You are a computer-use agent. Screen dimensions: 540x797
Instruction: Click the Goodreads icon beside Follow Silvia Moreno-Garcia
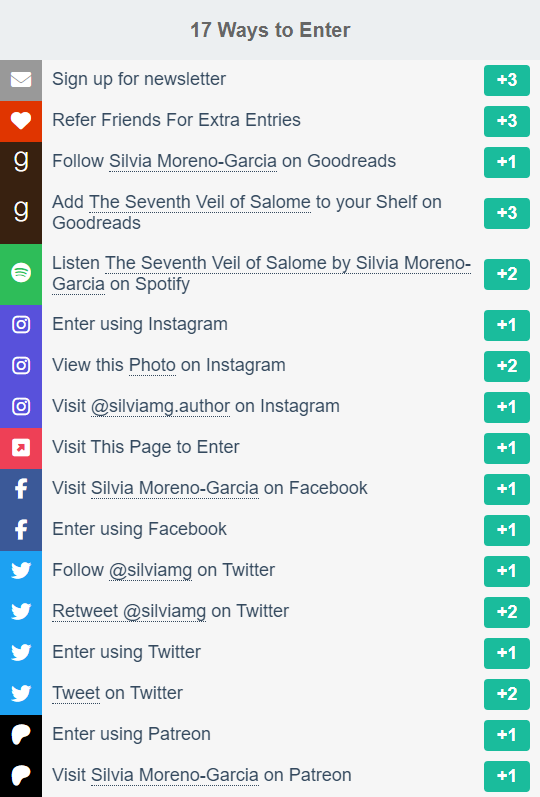point(21,162)
